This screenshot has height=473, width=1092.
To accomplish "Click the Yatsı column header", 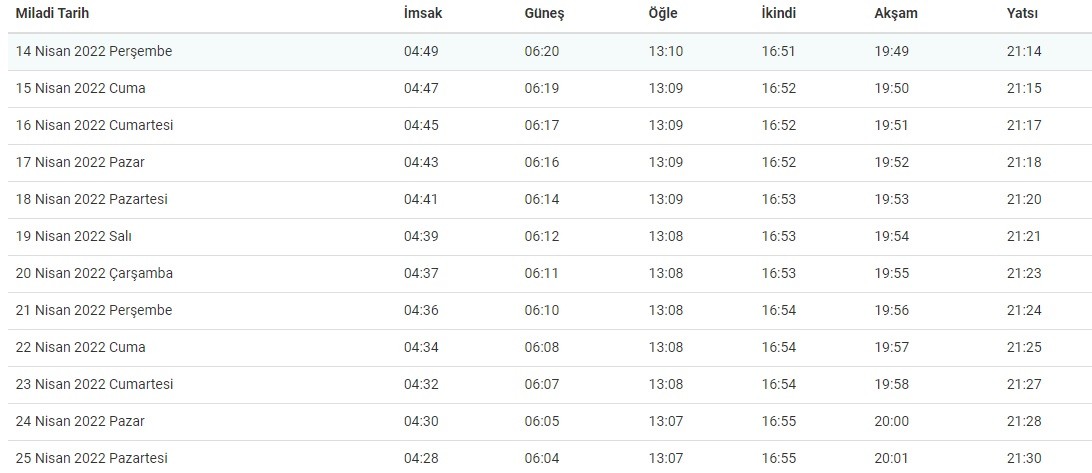I will point(1022,14).
